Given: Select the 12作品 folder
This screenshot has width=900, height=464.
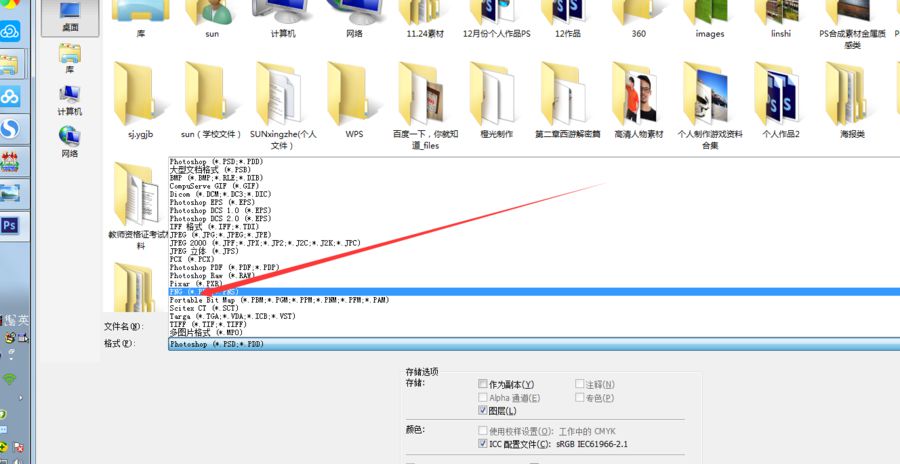Looking at the screenshot, I should click(x=568, y=18).
